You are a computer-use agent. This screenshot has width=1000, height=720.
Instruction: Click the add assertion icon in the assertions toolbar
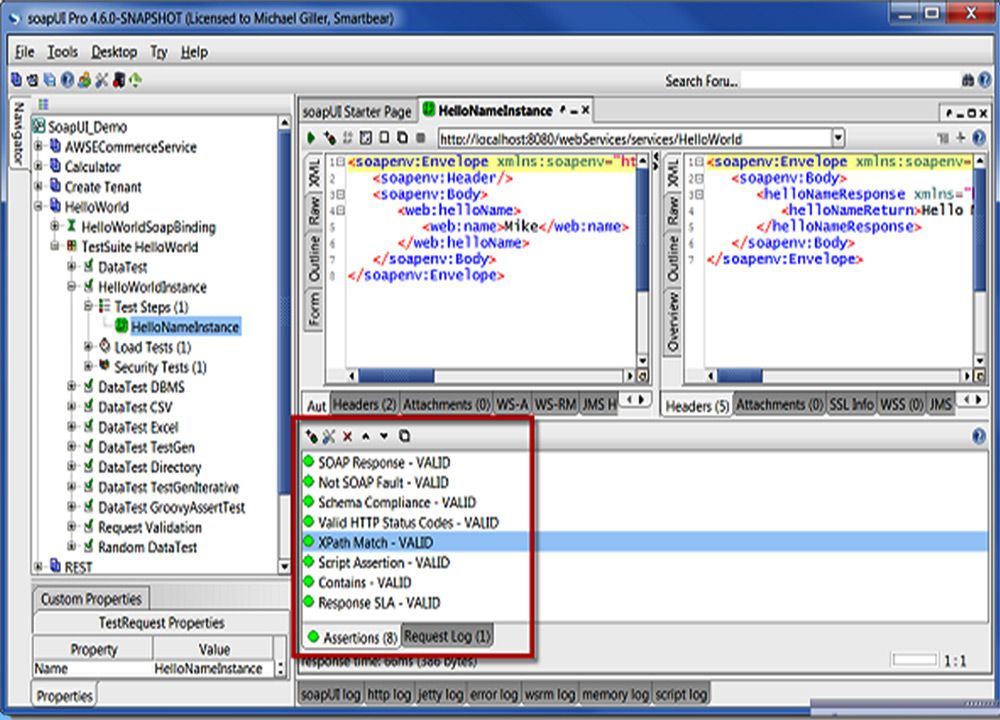[311, 436]
